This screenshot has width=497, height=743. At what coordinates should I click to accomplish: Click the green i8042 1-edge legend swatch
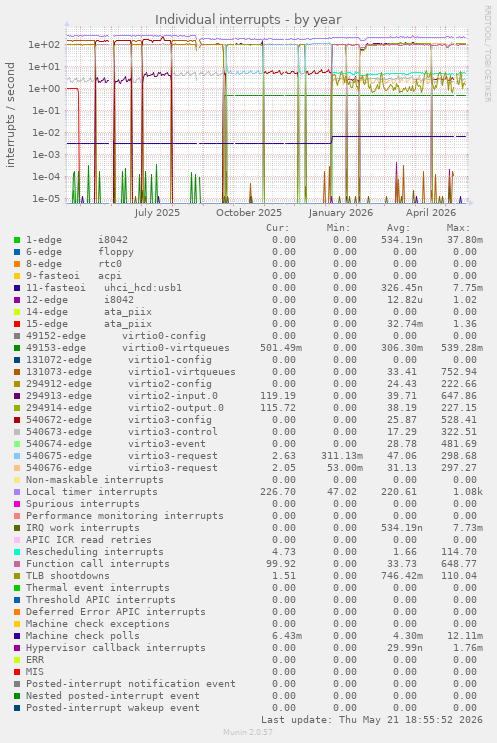pos(17,240)
